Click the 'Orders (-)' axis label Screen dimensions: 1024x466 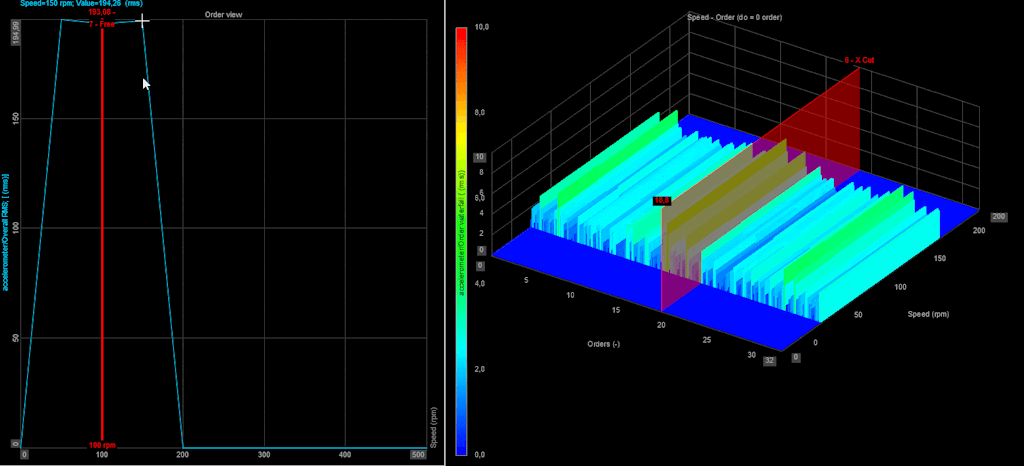(603, 345)
